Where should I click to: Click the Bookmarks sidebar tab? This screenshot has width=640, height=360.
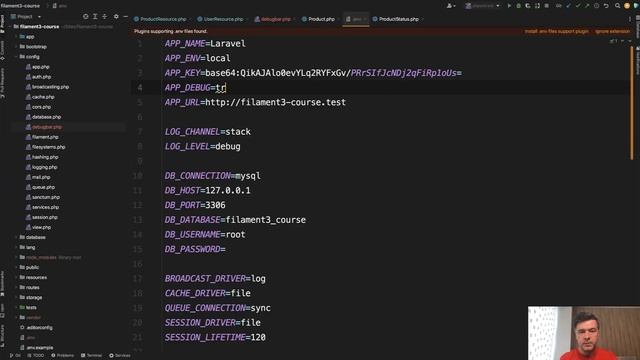pos(2,284)
